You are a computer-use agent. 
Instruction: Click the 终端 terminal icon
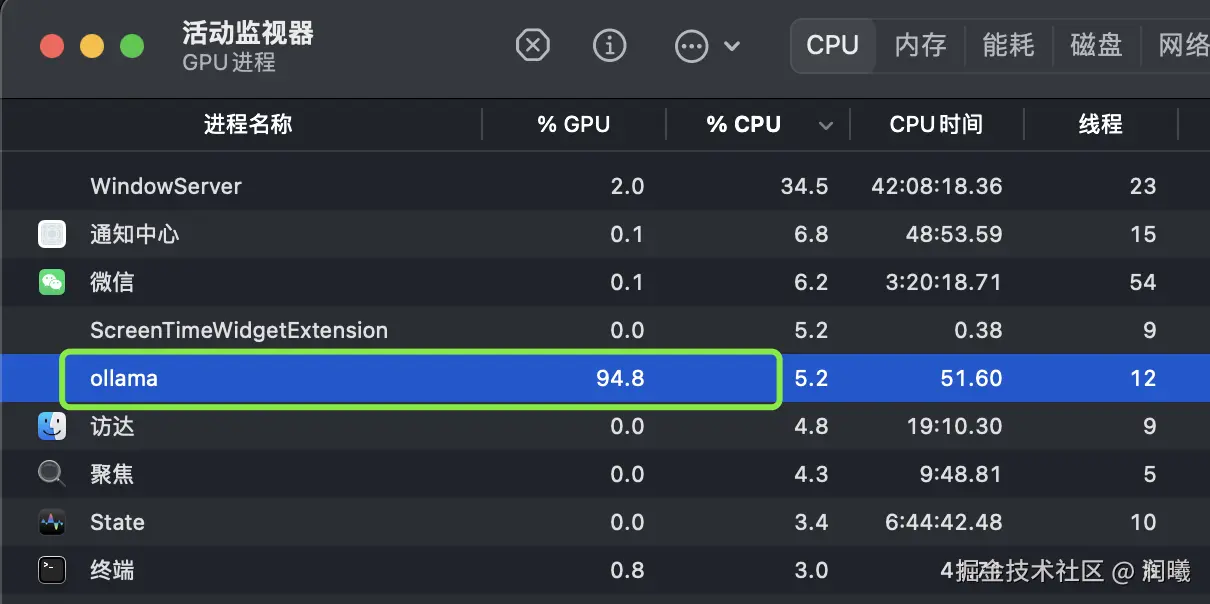(52, 570)
